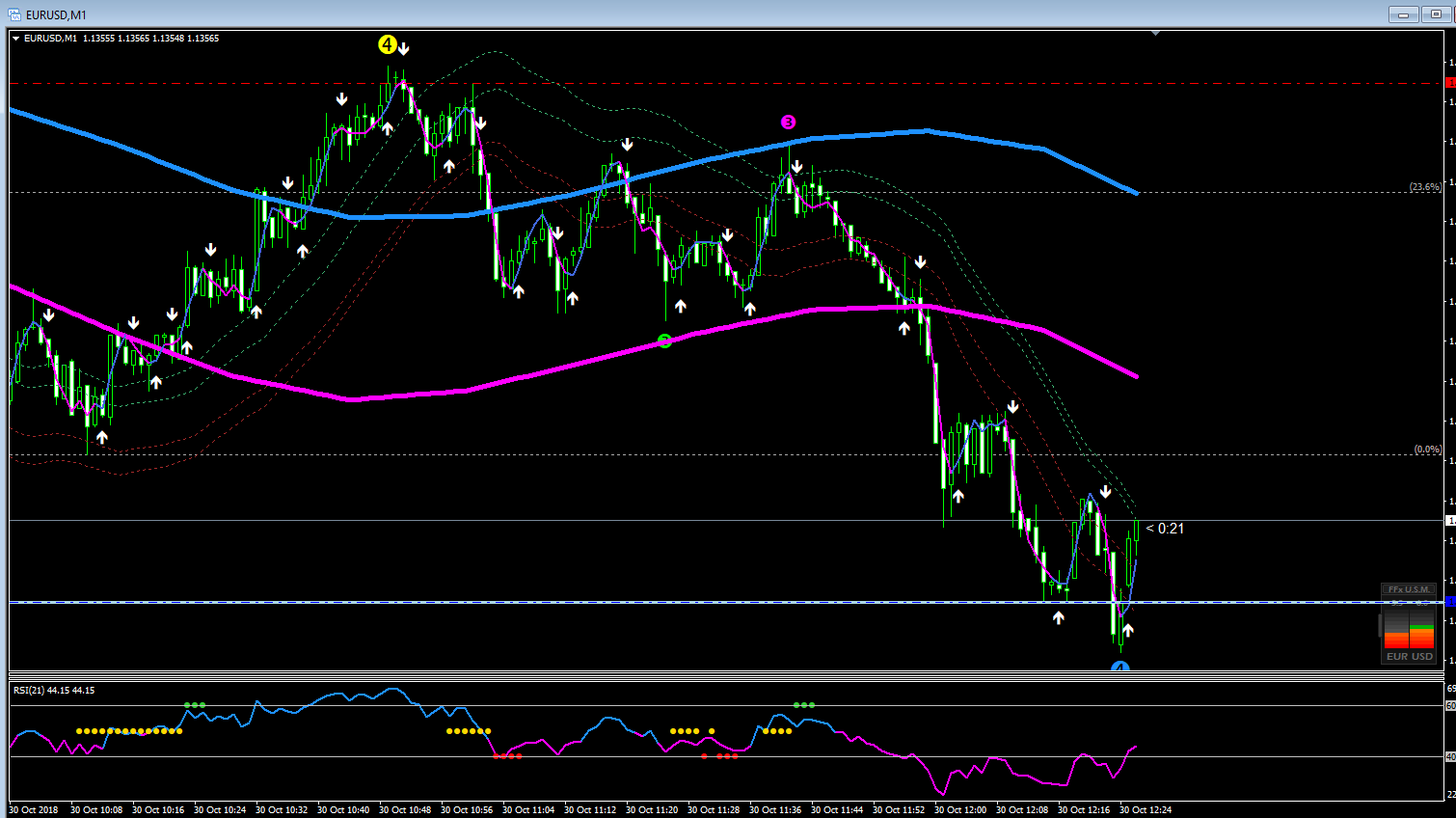Click the 0:21 candle countdown timer label
1456x818 pixels.
(x=1165, y=529)
